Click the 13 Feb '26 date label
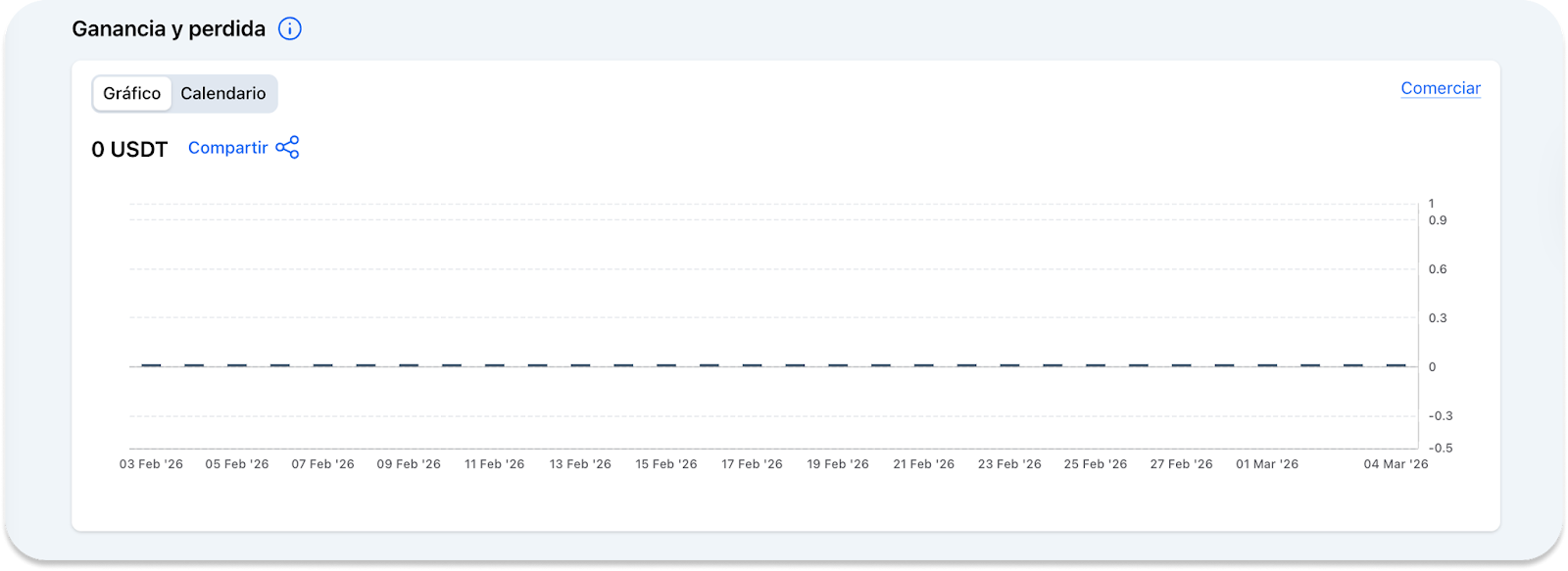This screenshot has height=571, width=1568. point(580,464)
